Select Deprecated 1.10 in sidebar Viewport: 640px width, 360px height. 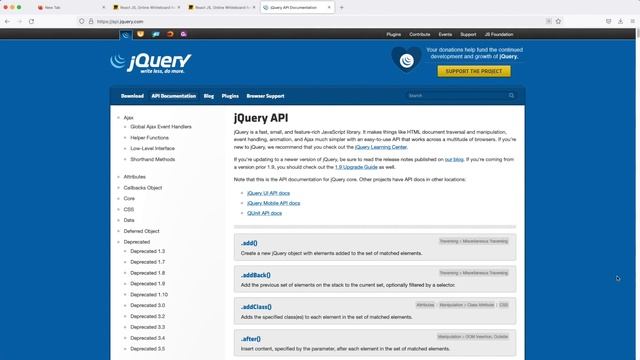click(x=149, y=294)
